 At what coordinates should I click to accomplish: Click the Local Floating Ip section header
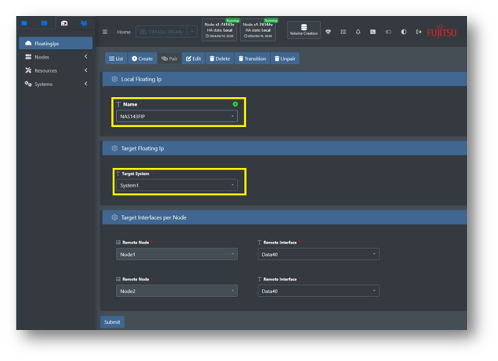tap(284, 79)
